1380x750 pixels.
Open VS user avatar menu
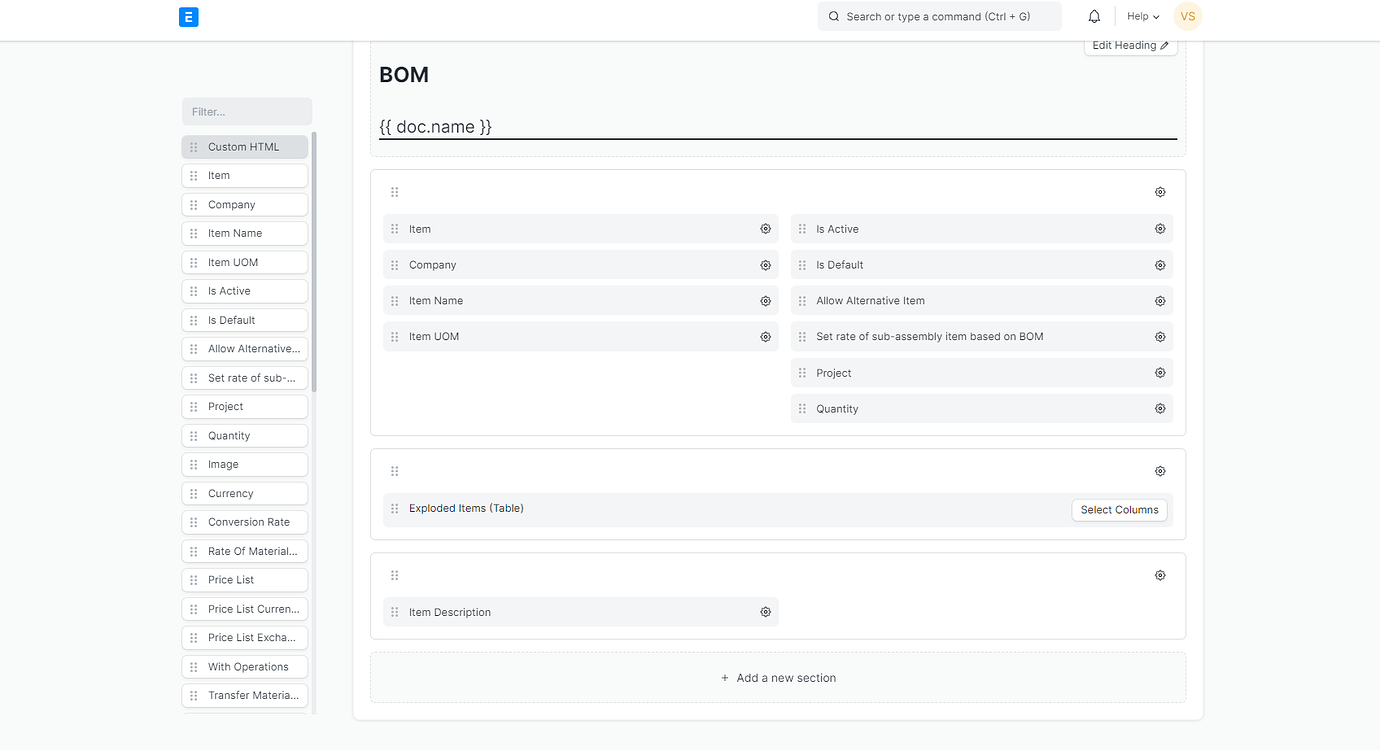1187,17
